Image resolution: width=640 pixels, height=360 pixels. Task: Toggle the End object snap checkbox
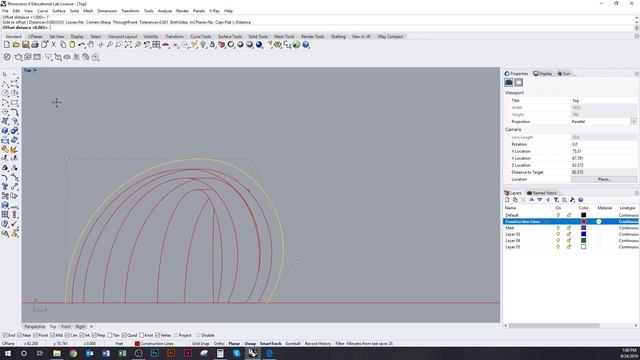pos(5,336)
